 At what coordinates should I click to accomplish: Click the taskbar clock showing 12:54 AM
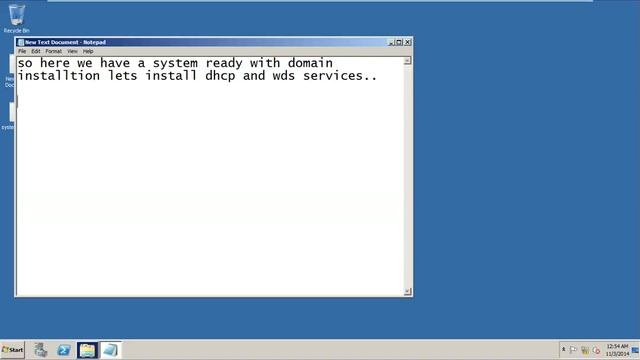(617, 350)
